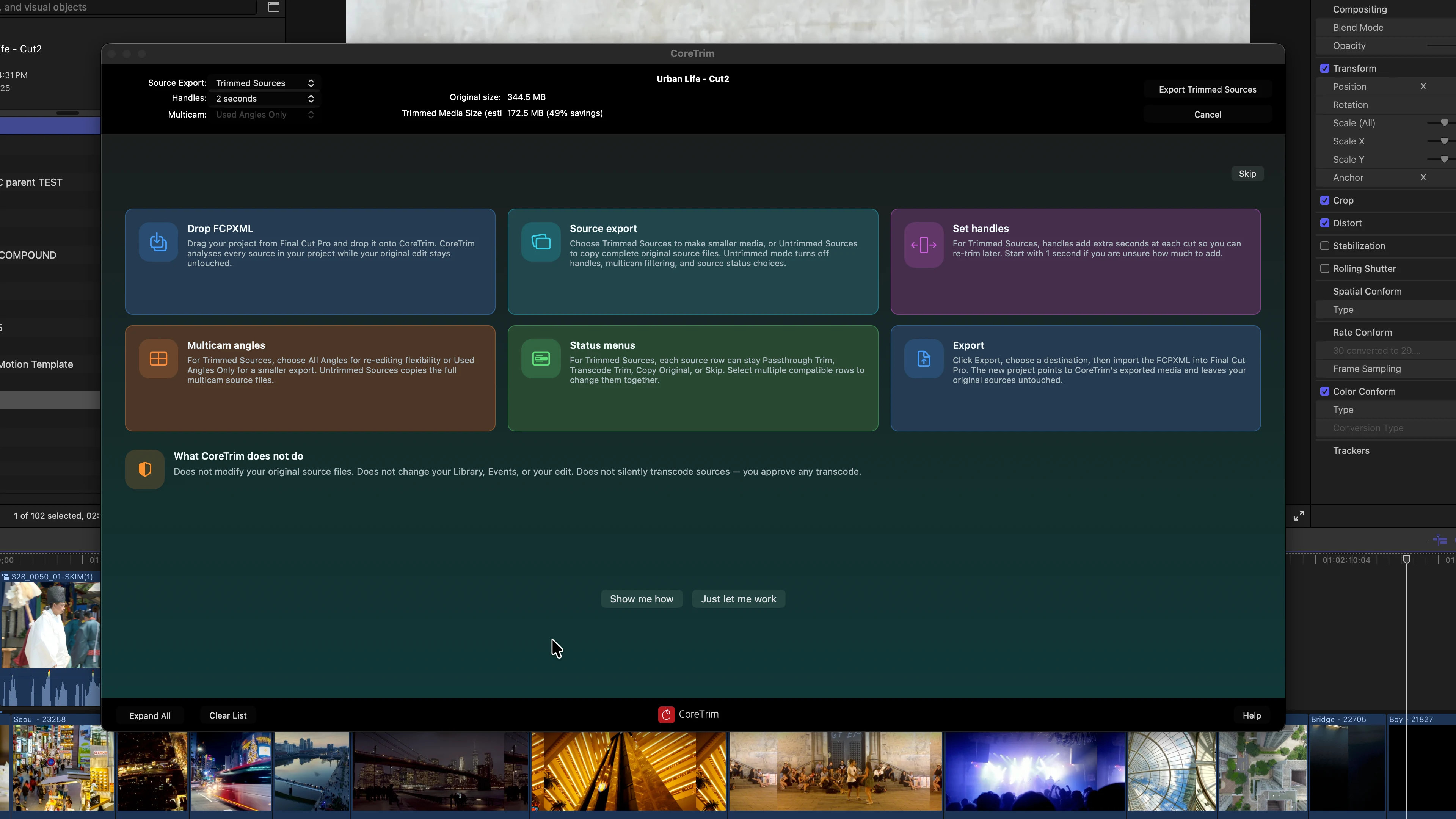The height and width of the screenshot is (819, 1456).
Task: Disable the Transform checkbox
Action: [x=1325, y=68]
